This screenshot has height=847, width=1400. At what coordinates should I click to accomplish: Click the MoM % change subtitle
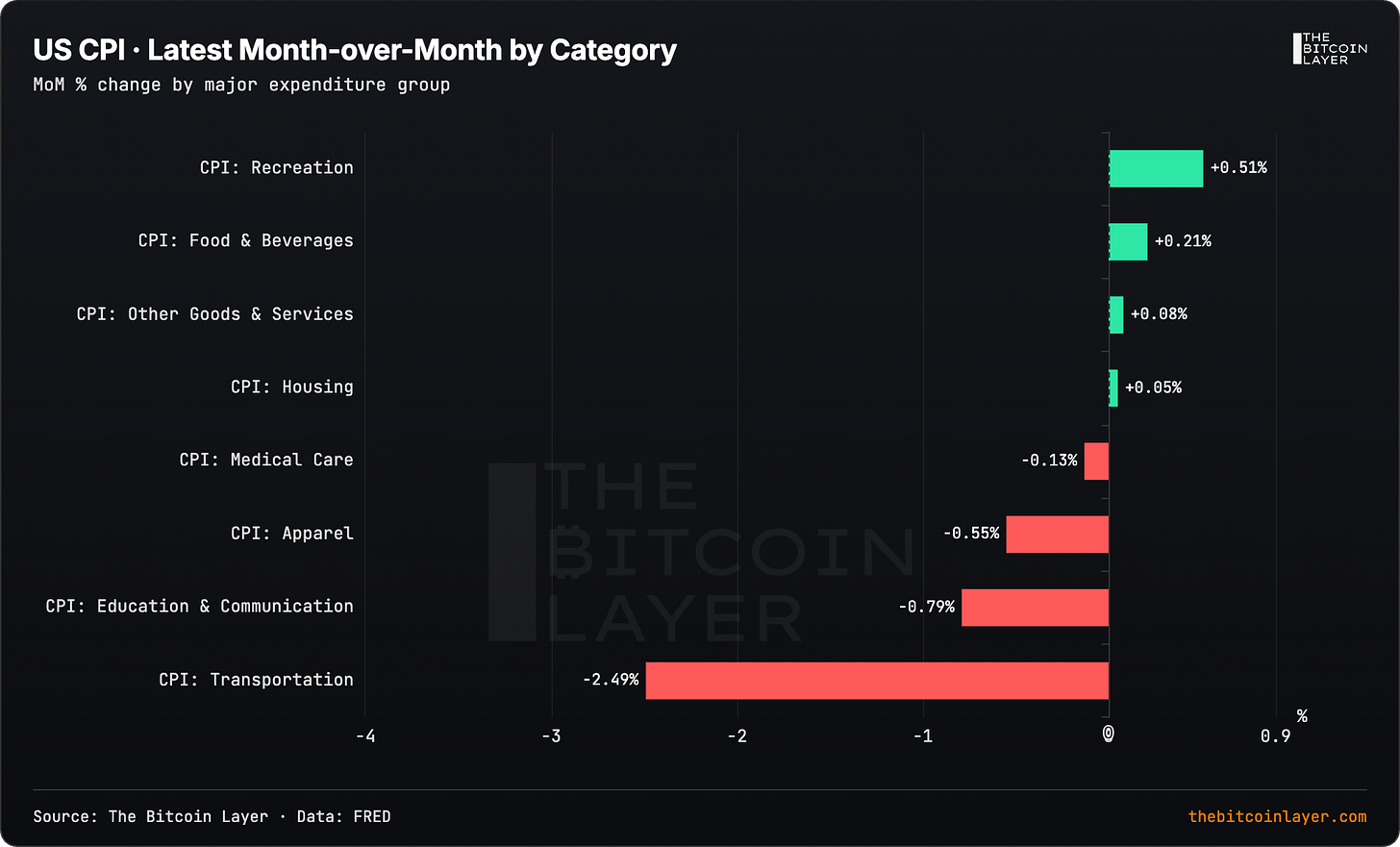[241, 85]
